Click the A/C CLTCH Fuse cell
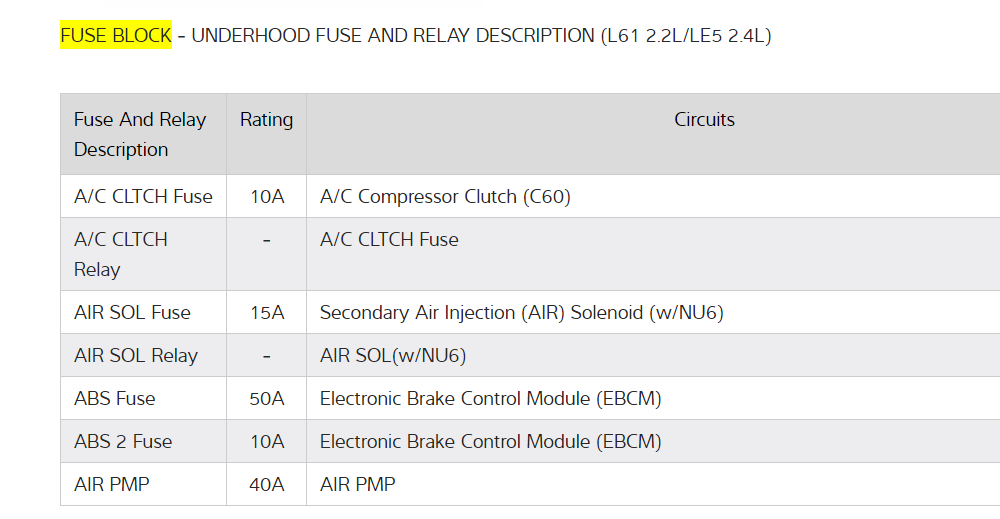This screenshot has width=1000, height=519. [x=143, y=197]
